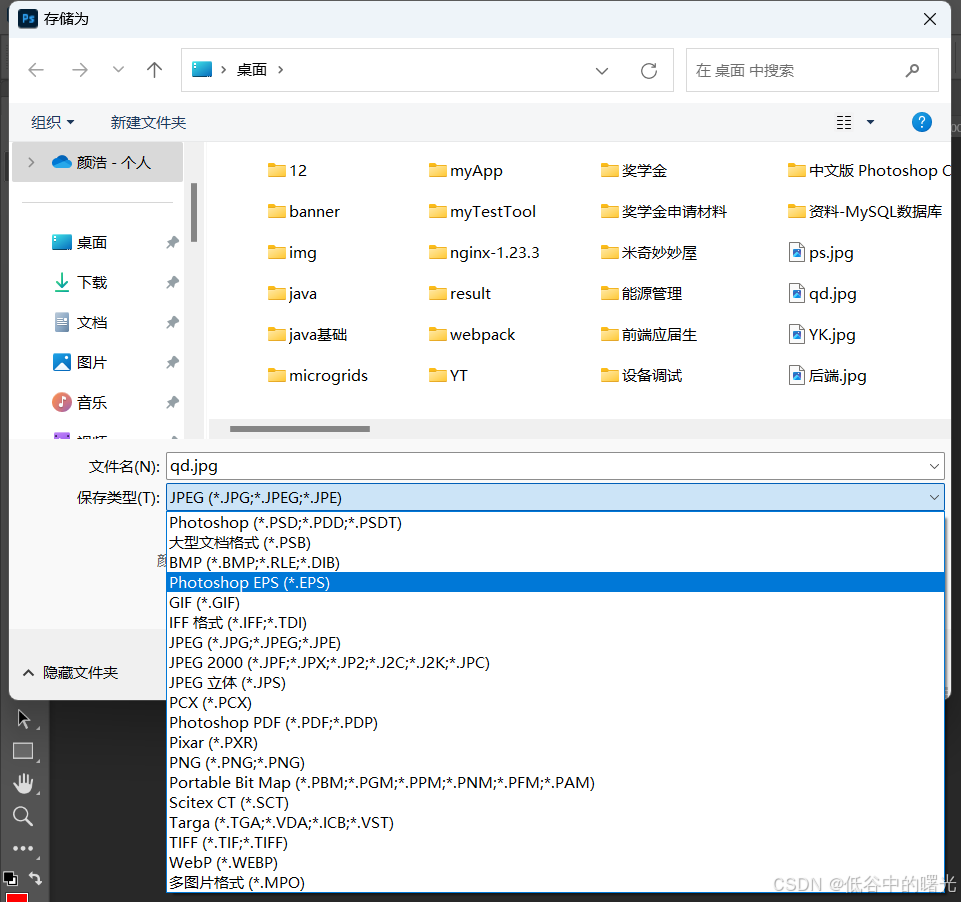Click the navigation pane vertical scrollbar
Image resolution: width=961 pixels, height=902 pixels.
(194, 212)
